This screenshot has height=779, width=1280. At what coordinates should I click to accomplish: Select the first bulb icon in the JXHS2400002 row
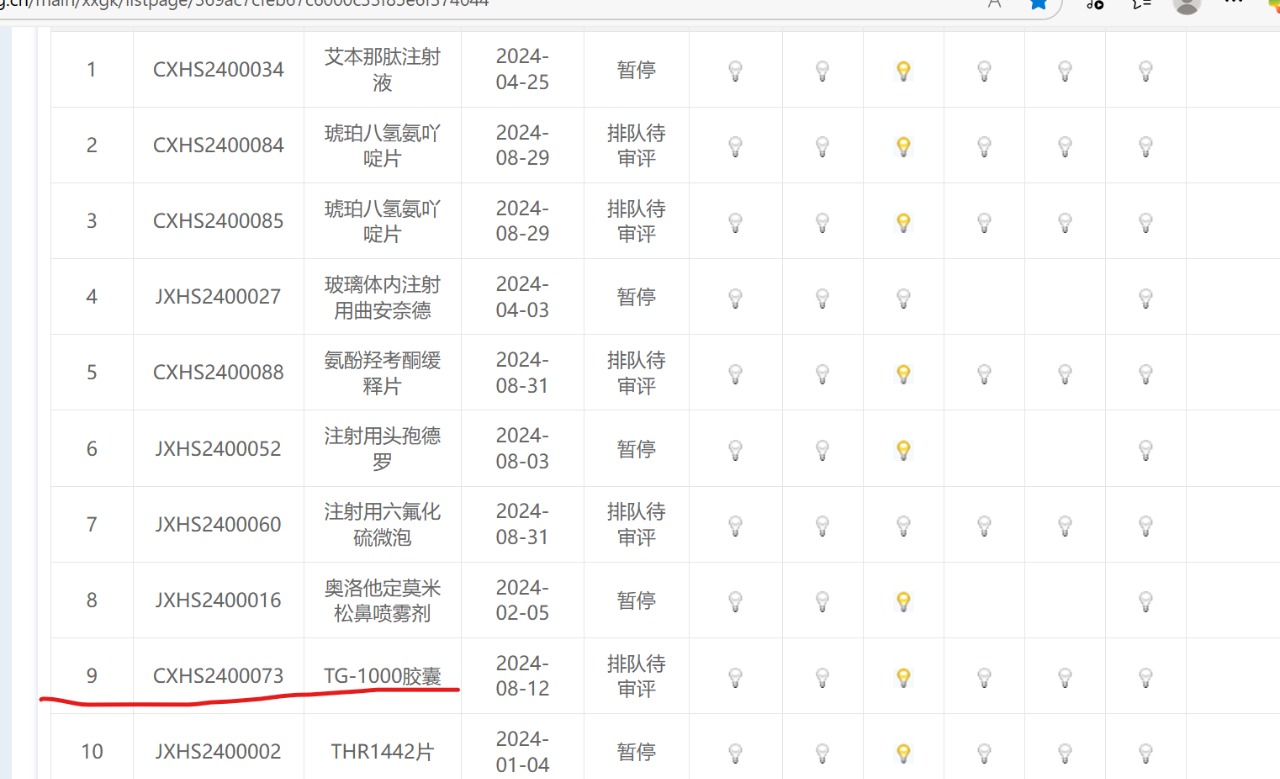(735, 752)
